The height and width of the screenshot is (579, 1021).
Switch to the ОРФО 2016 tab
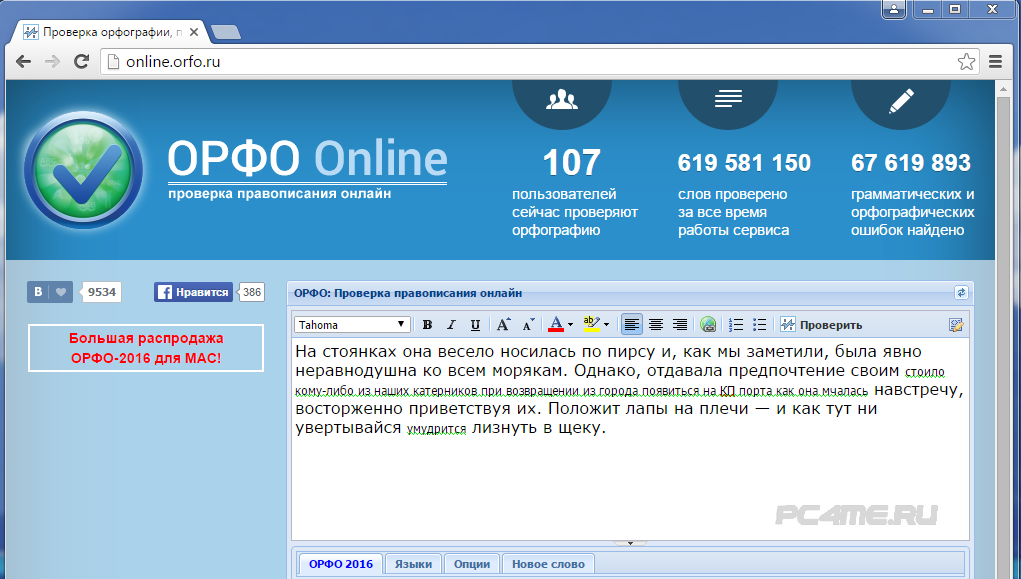click(x=341, y=564)
